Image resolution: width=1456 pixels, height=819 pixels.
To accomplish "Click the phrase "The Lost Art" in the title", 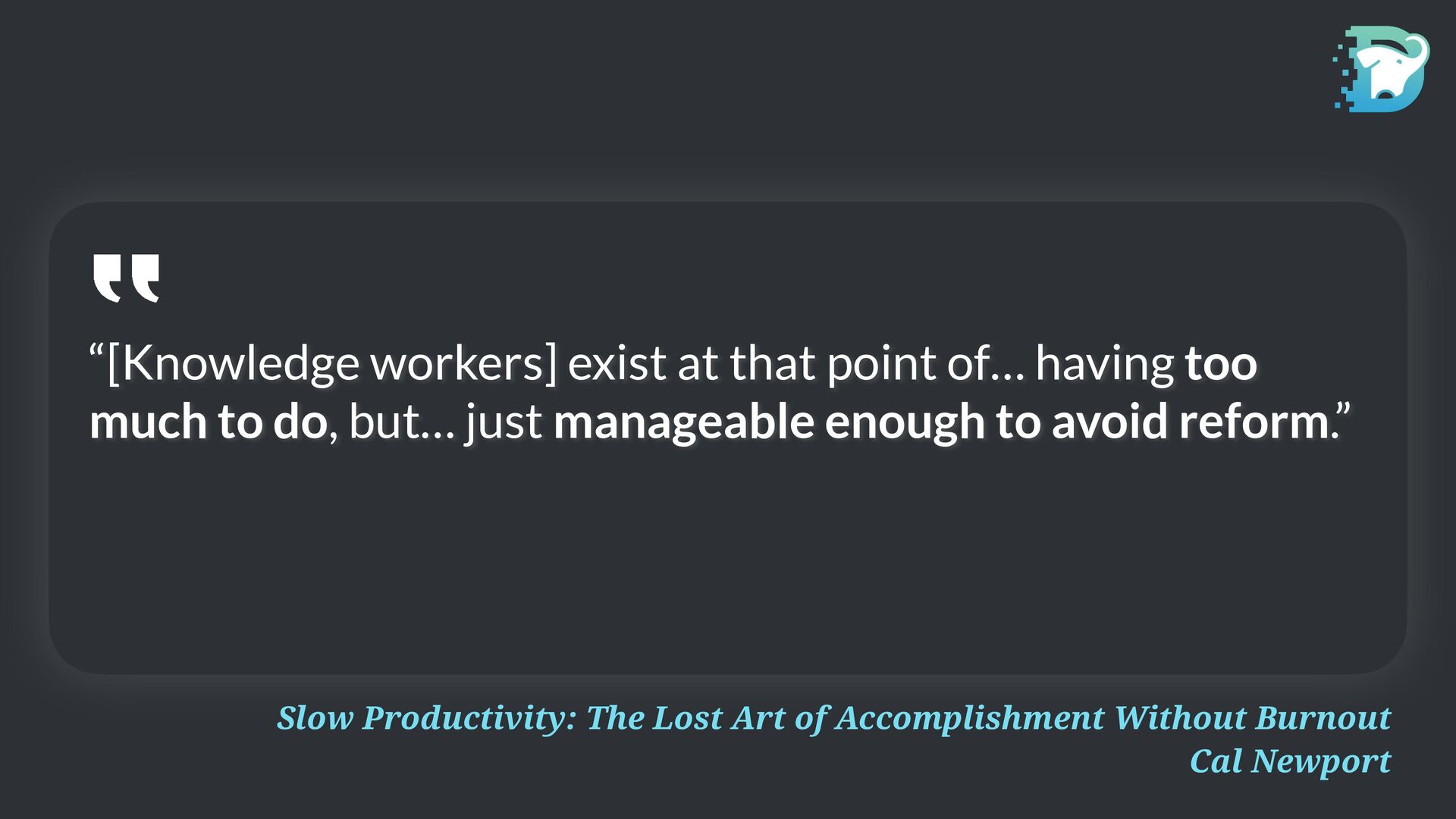I will (686, 717).
